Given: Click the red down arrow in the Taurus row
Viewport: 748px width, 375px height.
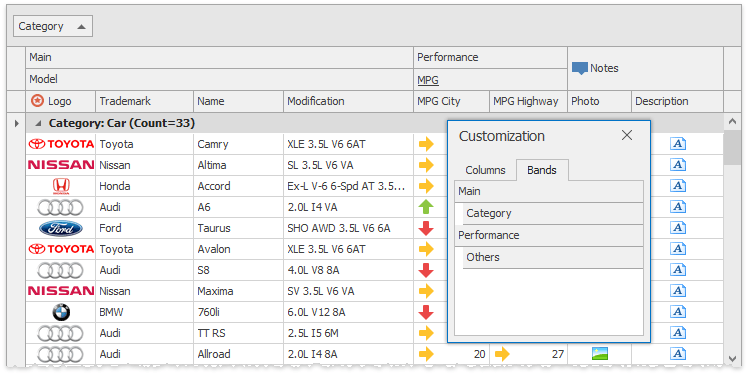Looking at the screenshot, I should point(426,228).
